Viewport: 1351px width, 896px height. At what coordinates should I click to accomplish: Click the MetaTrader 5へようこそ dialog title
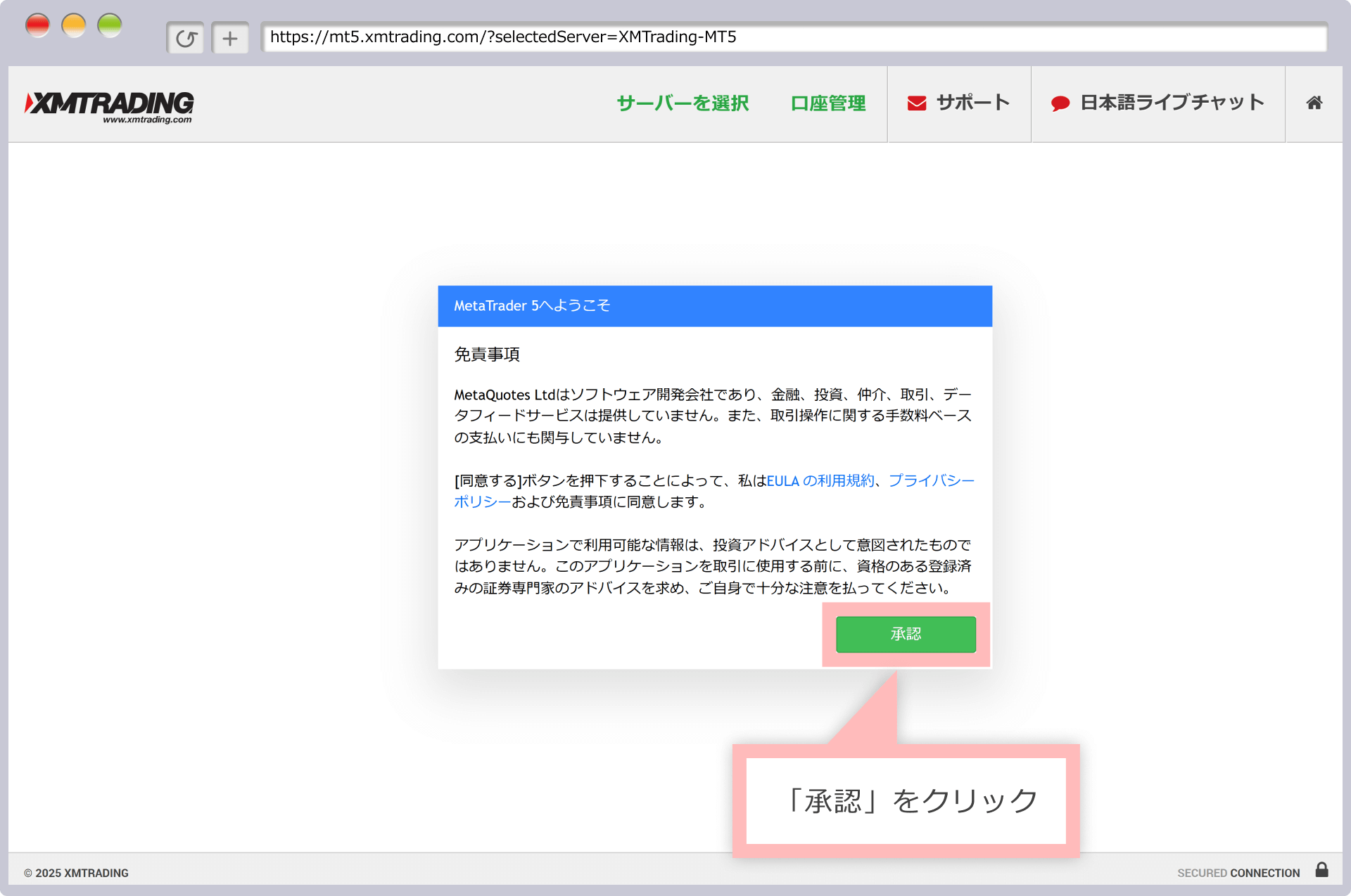(x=532, y=306)
